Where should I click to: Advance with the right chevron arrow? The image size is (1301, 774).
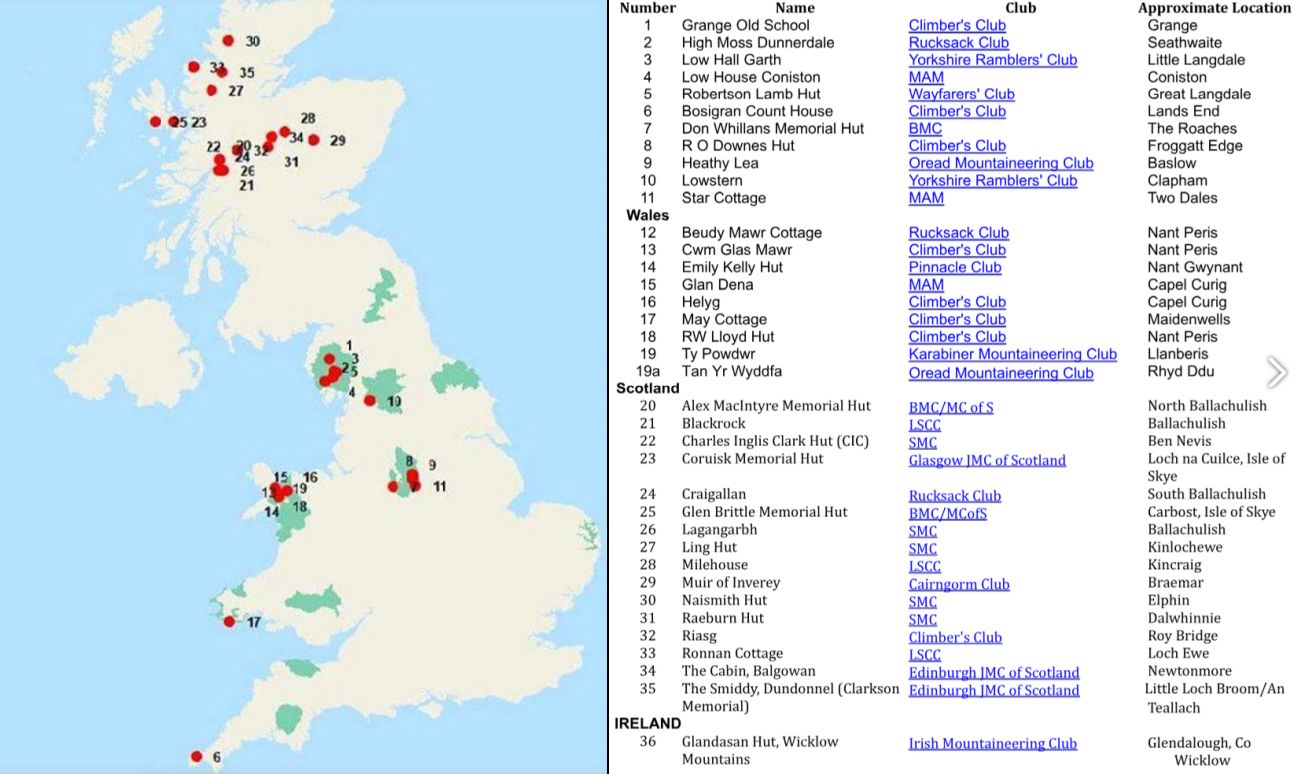(x=1276, y=372)
